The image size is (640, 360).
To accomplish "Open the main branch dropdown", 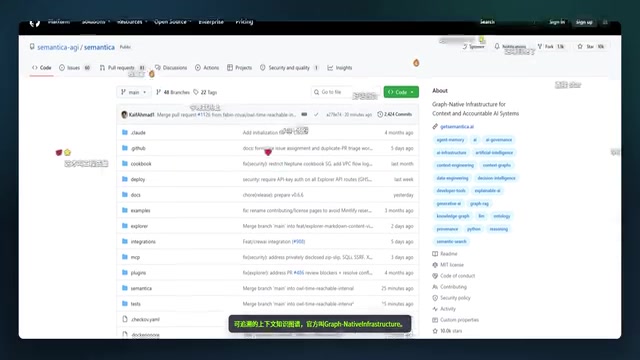I will pyautogui.click(x=133, y=92).
